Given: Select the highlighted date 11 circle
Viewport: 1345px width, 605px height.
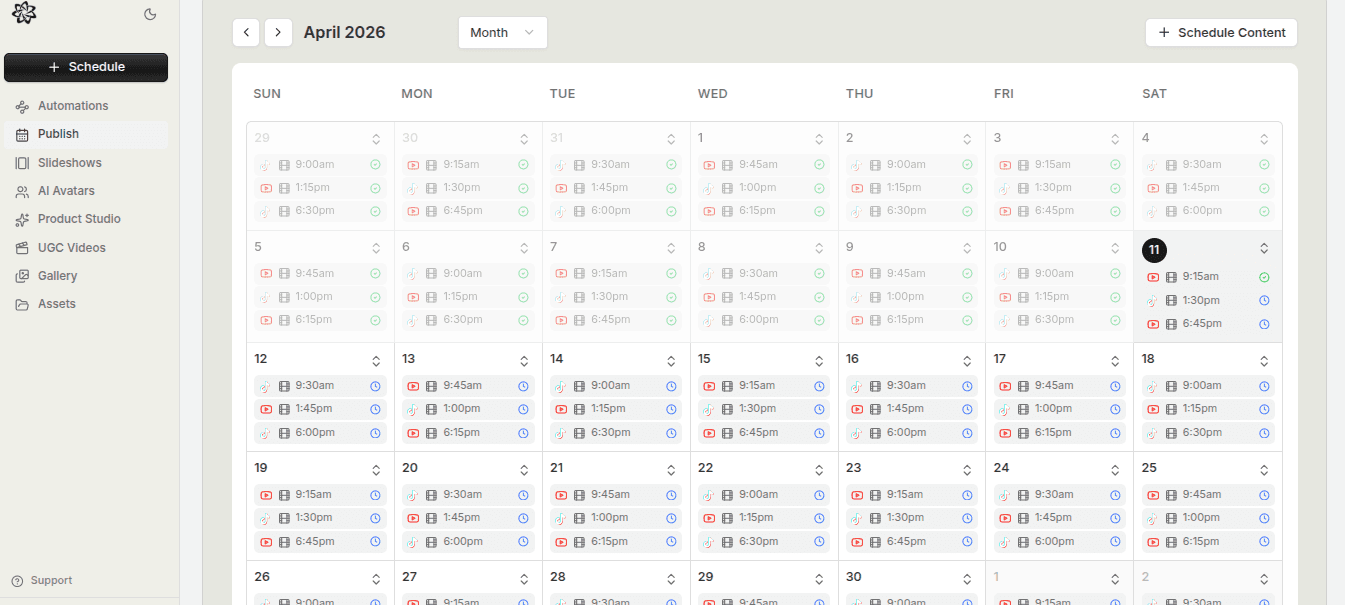Looking at the screenshot, I should click(1154, 250).
